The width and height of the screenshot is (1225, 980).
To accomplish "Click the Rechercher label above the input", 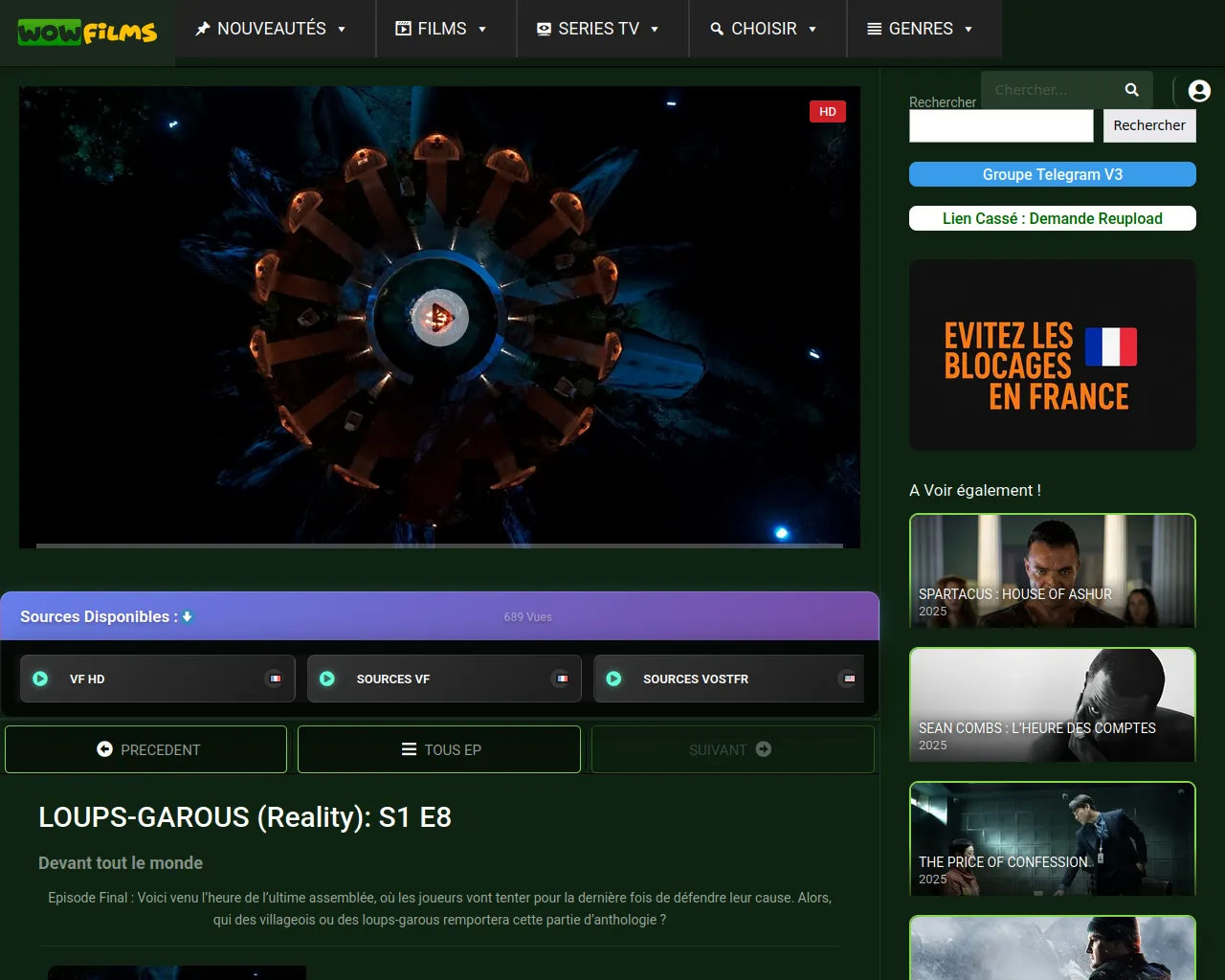I will (943, 101).
